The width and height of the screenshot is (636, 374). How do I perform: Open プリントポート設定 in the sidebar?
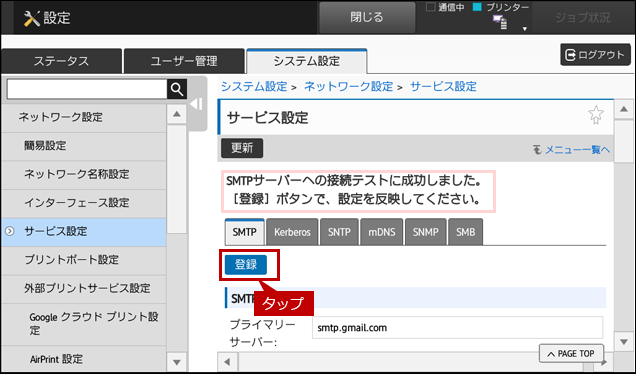[x=84, y=260]
